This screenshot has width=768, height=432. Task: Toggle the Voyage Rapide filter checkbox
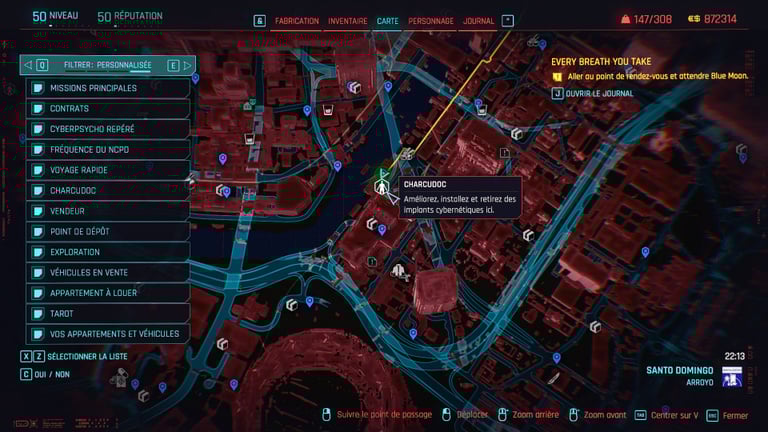38,170
